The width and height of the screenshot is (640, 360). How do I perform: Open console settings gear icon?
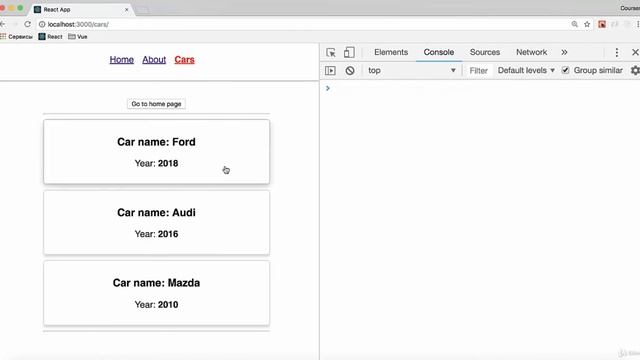coord(635,70)
